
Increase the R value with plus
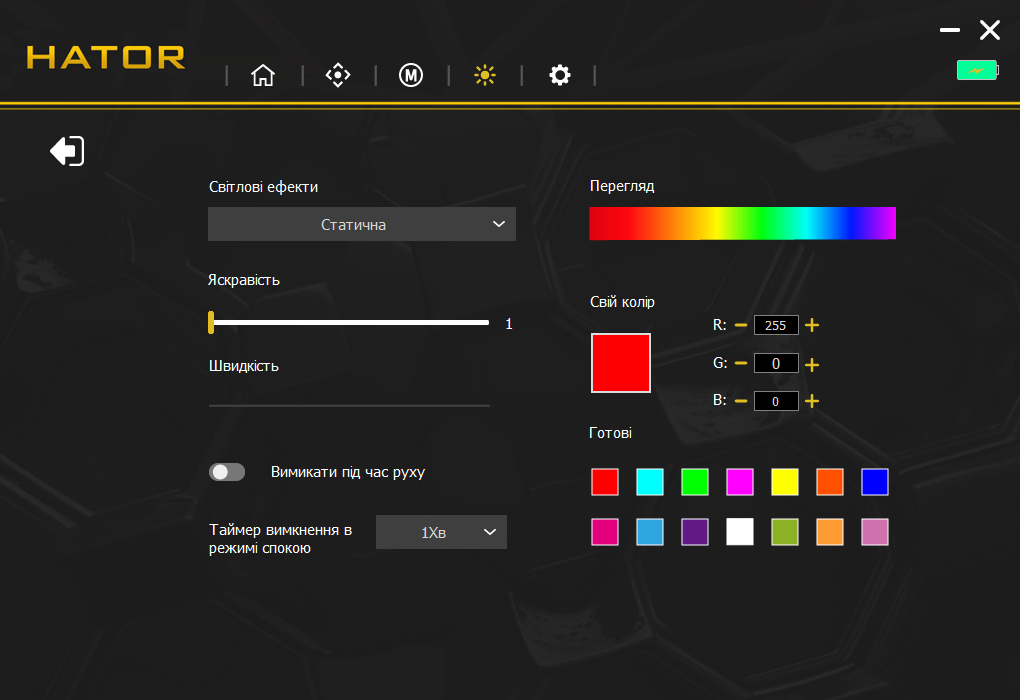click(812, 325)
